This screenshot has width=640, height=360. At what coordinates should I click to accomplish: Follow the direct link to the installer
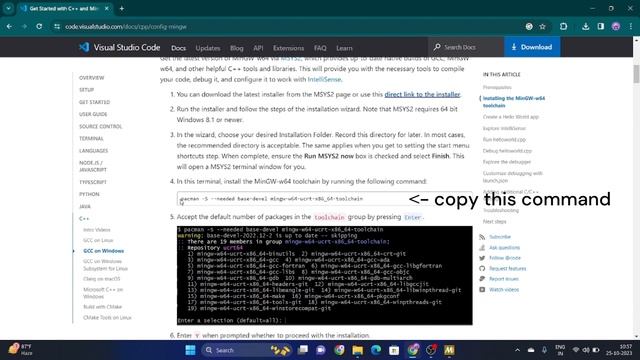point(422,94)
